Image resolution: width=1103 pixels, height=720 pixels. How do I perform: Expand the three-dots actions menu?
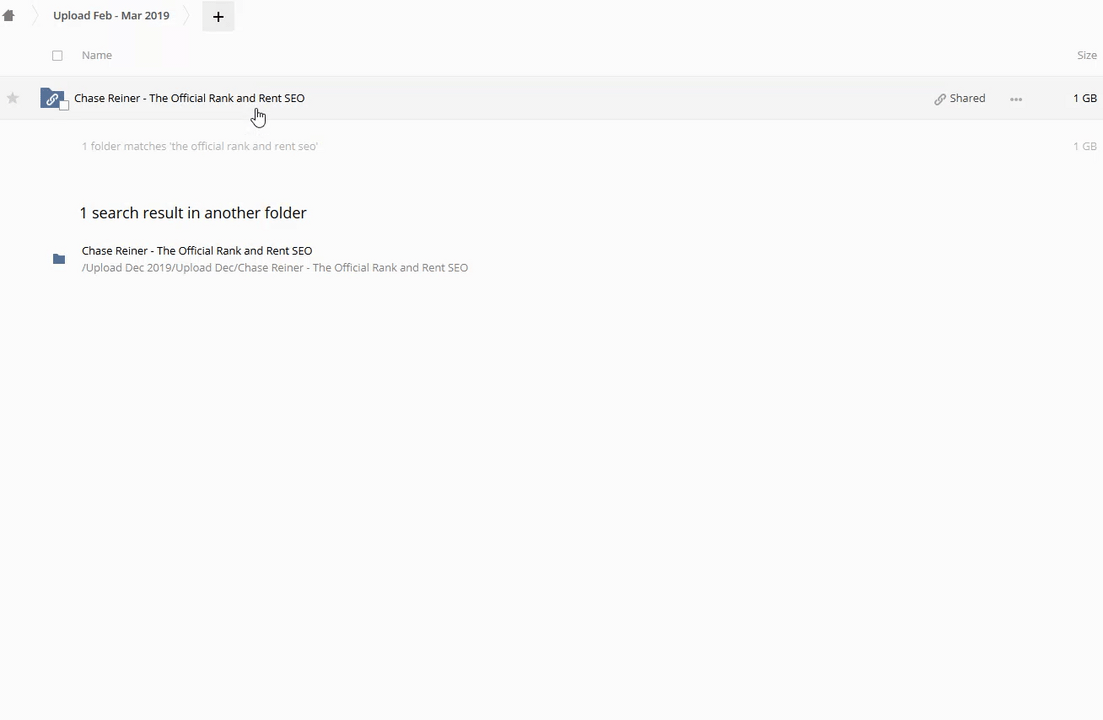pos(1016,99)
